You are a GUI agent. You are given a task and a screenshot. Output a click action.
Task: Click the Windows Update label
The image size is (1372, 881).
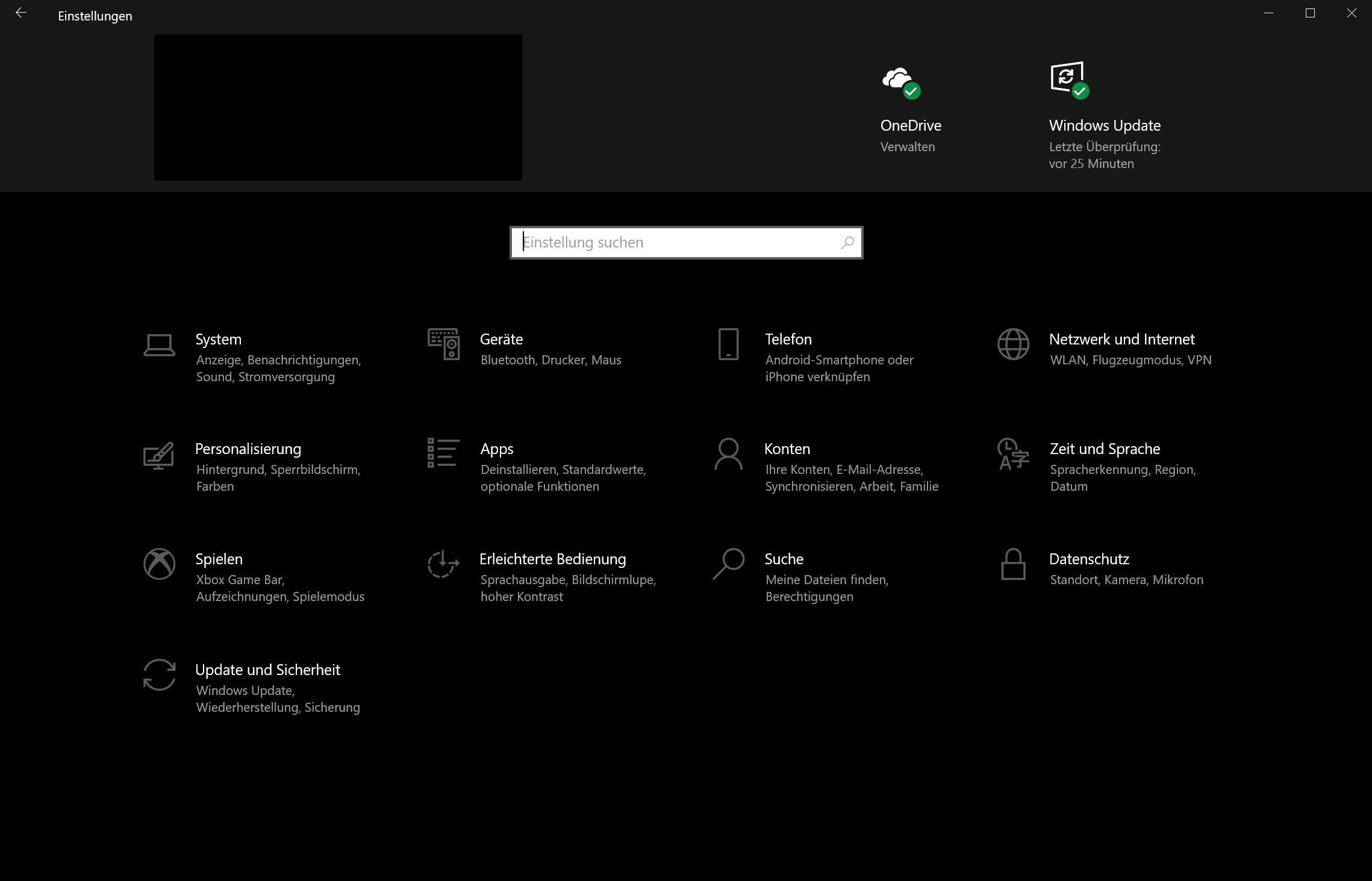[x=1105, y=126]
